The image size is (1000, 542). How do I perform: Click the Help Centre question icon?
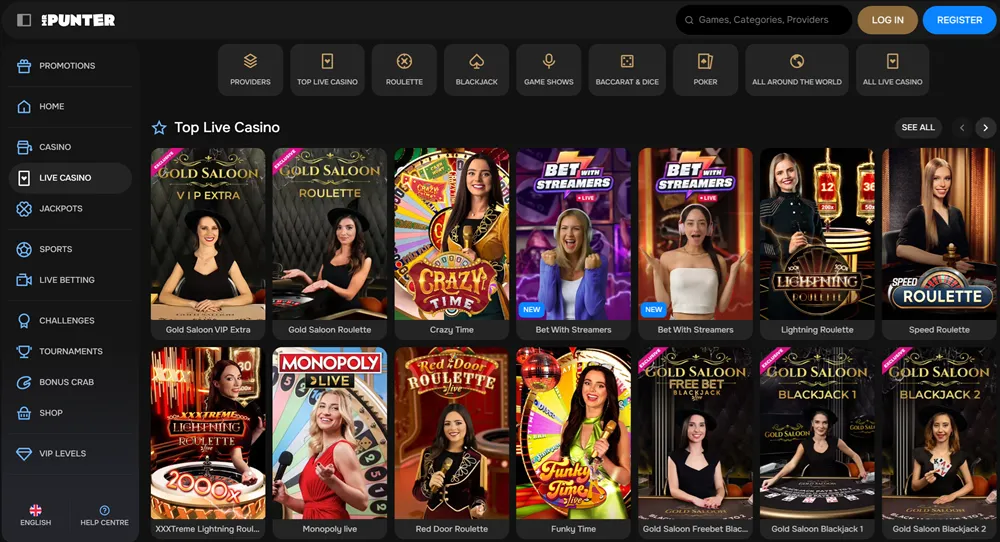click(105, 510)
